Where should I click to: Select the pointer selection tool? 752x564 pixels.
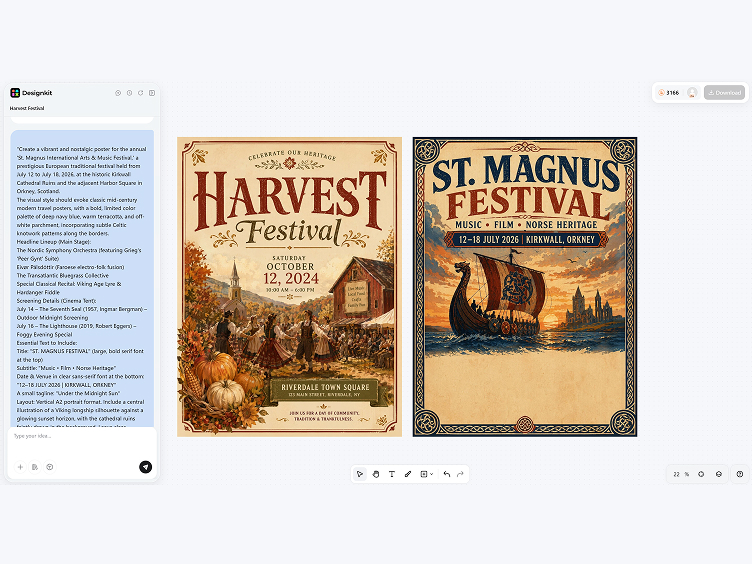tap(360, 474)
